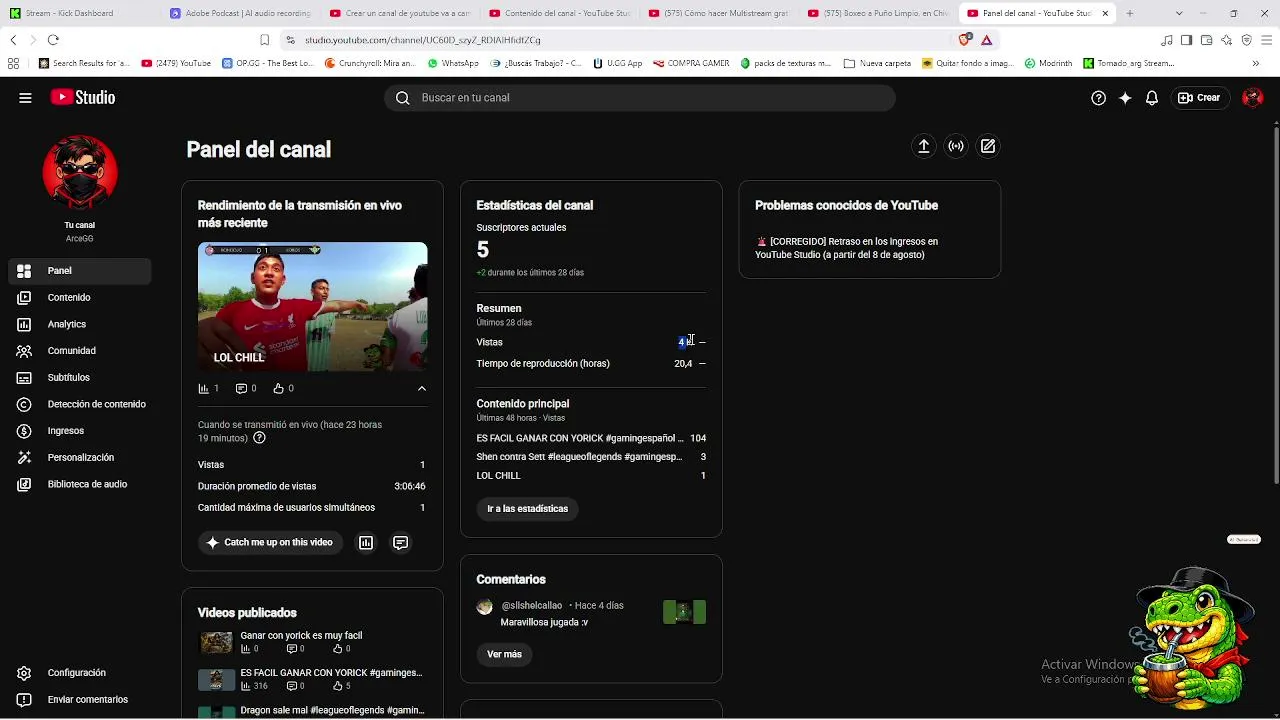Select Panel in the sidebar

point(80,271)
